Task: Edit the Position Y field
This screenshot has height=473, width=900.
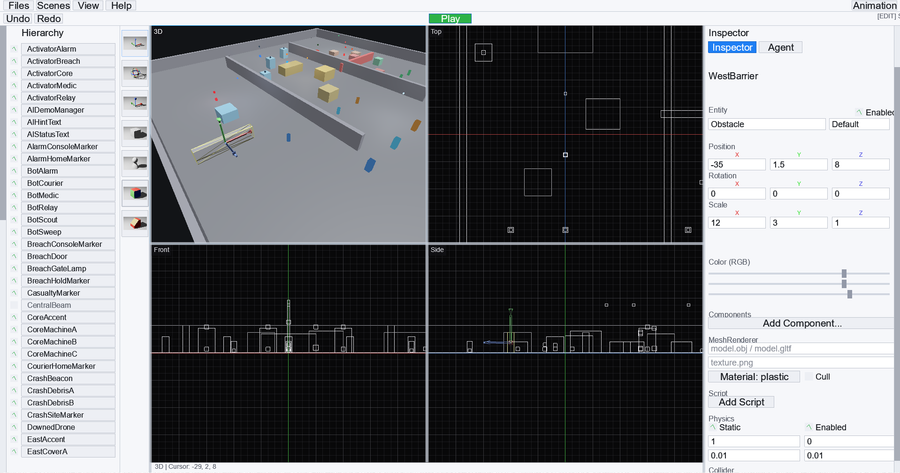Action: pyautogui.click(x=798, y=164)
